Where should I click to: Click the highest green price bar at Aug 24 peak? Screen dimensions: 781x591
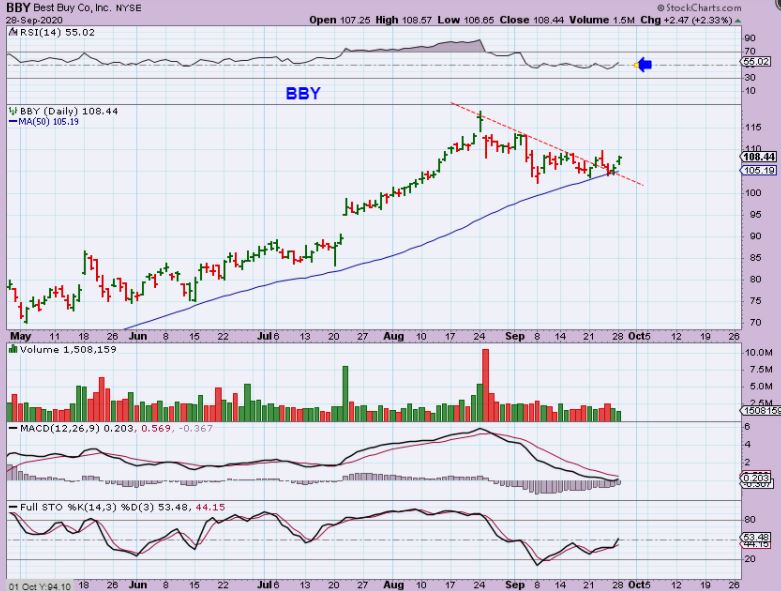point(480,121)
